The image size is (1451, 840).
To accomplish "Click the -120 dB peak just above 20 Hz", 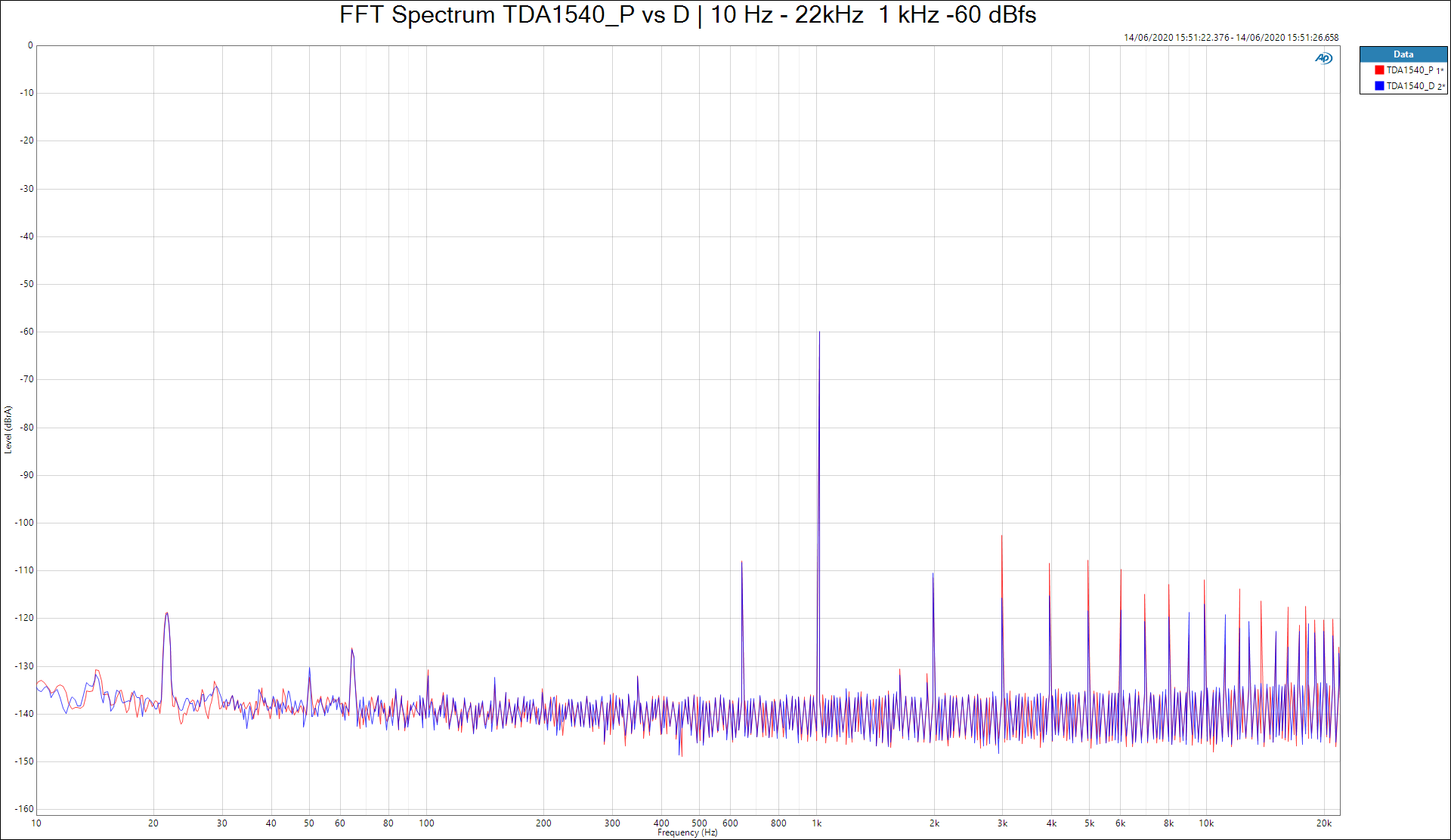I will [x=167, y=614].
